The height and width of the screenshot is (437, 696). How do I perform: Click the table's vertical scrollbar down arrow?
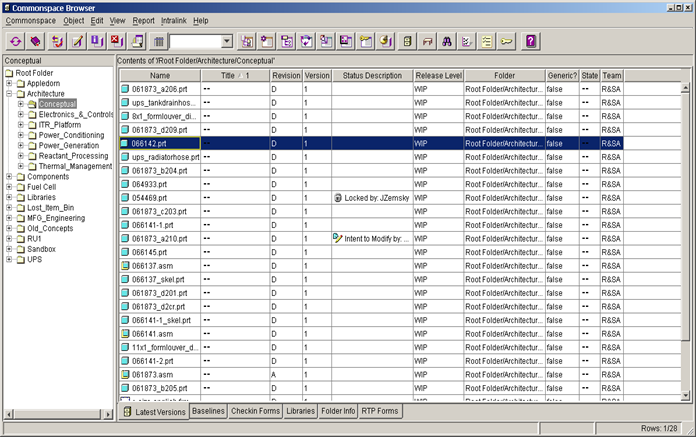pos(685,395)
